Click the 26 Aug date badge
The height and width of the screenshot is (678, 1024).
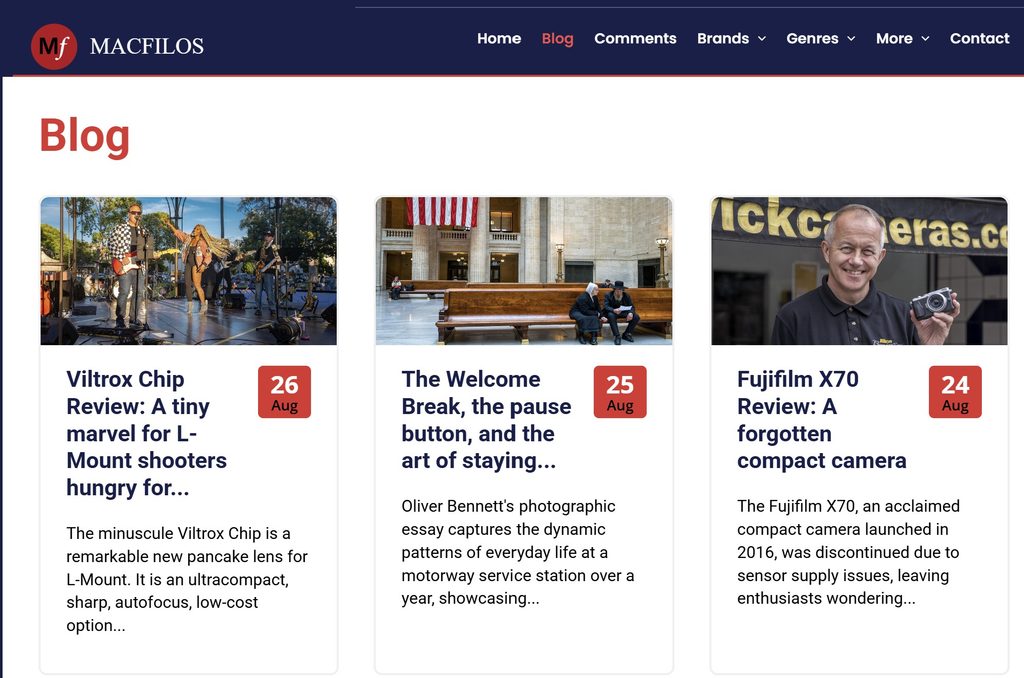[x=284, y=392]
